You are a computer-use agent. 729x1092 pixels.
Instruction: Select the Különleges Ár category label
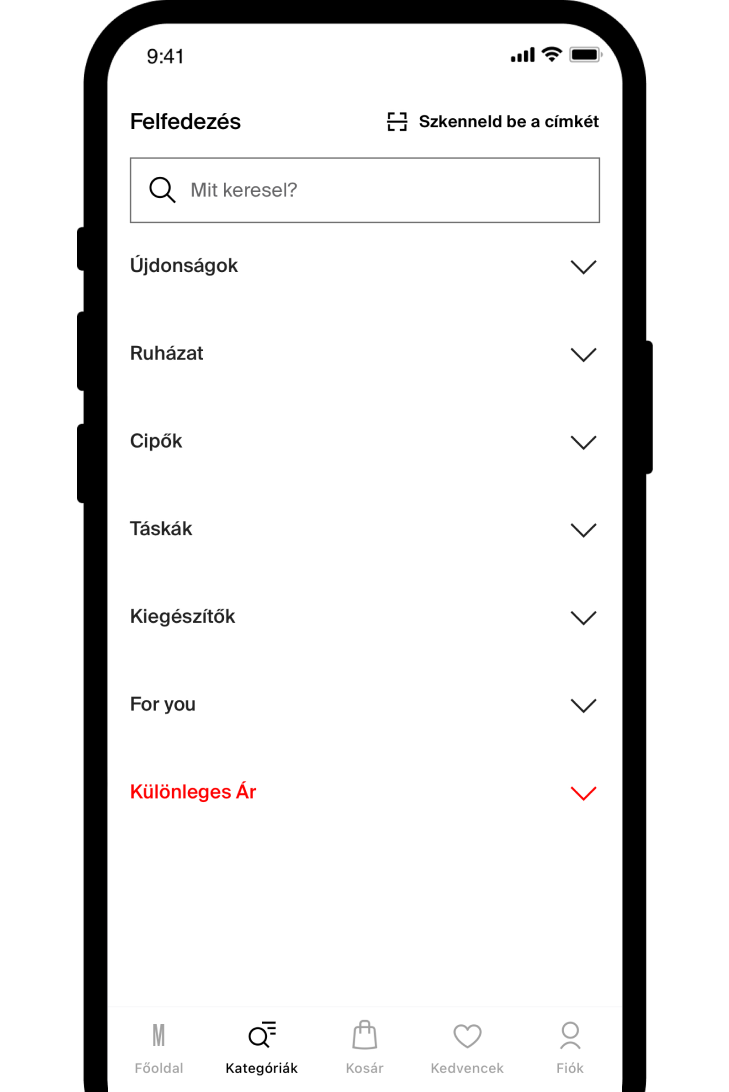(x=193, y=791)
